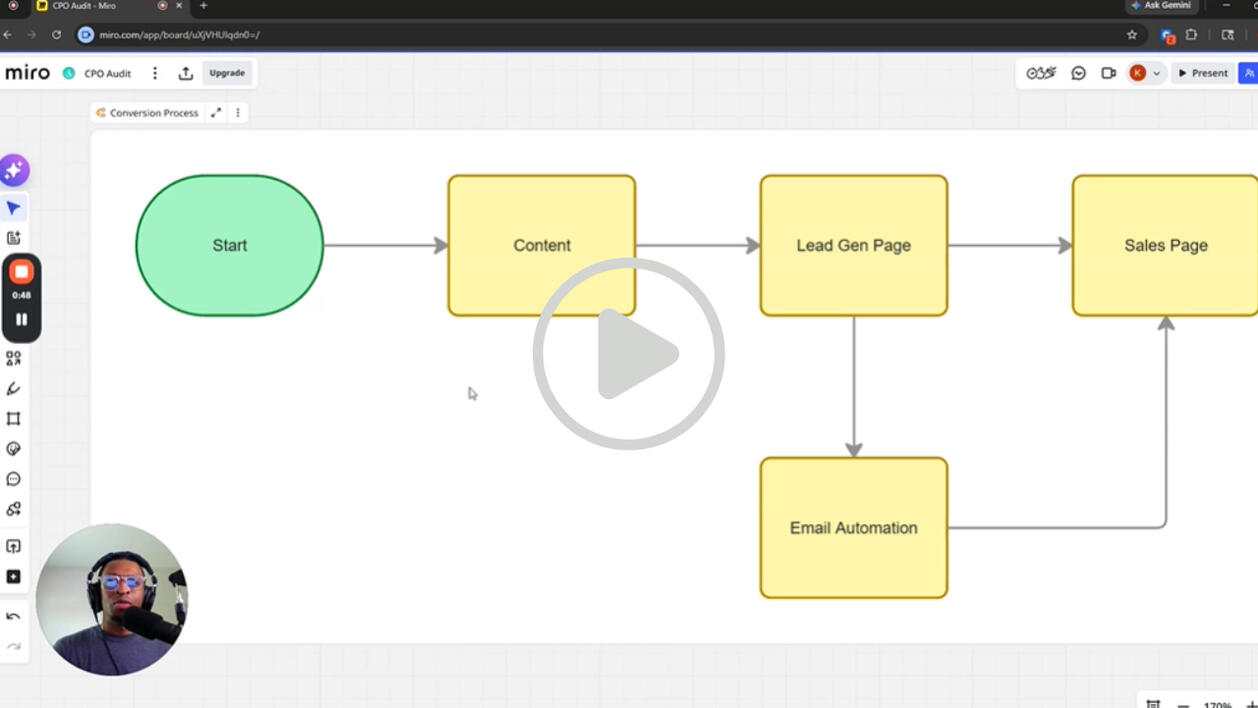Open the comment tool in sidebar

pyautogui.click(x=14, y=479)
